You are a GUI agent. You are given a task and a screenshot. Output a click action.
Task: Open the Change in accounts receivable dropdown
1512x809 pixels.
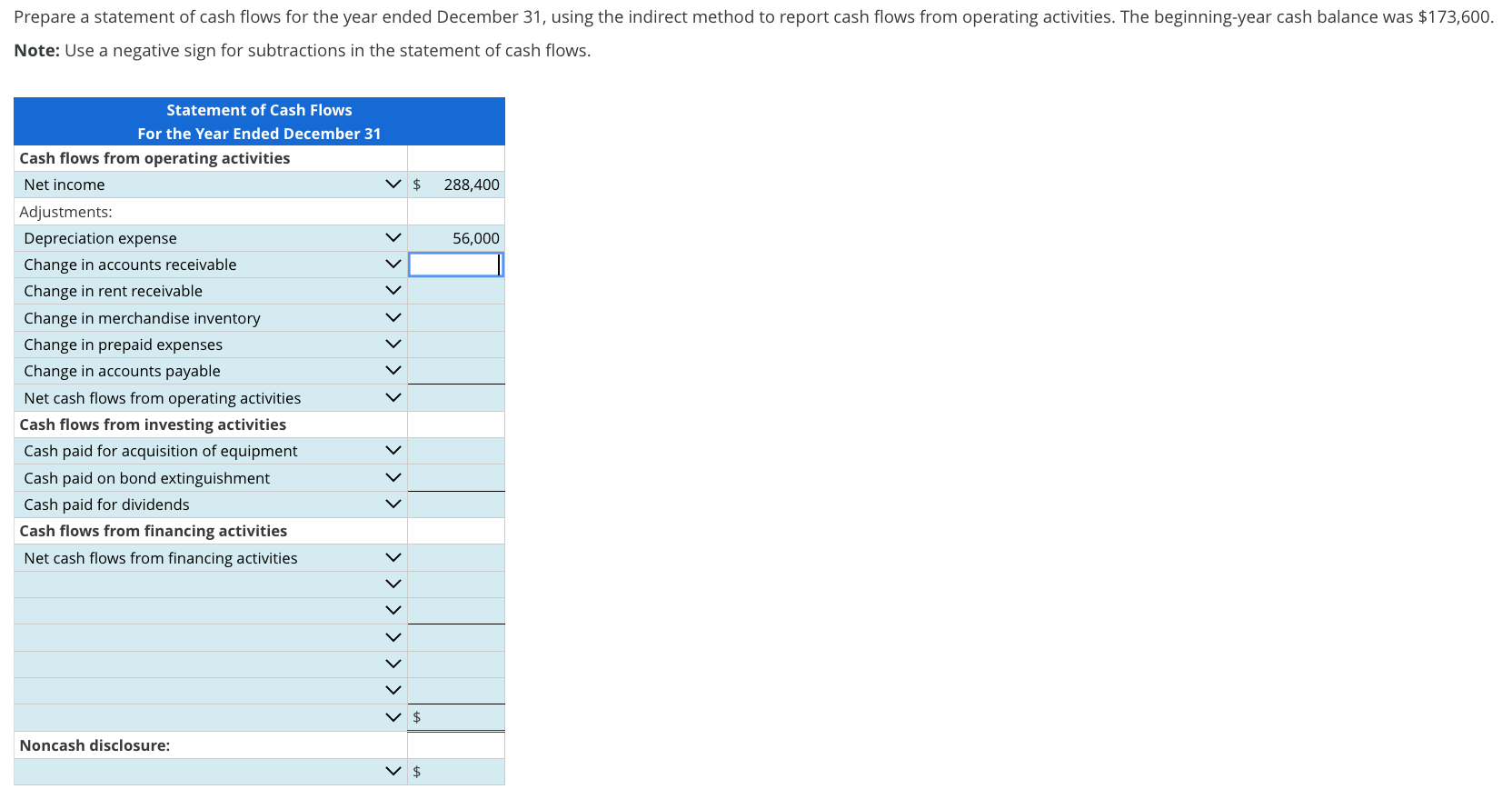point(393,265)
